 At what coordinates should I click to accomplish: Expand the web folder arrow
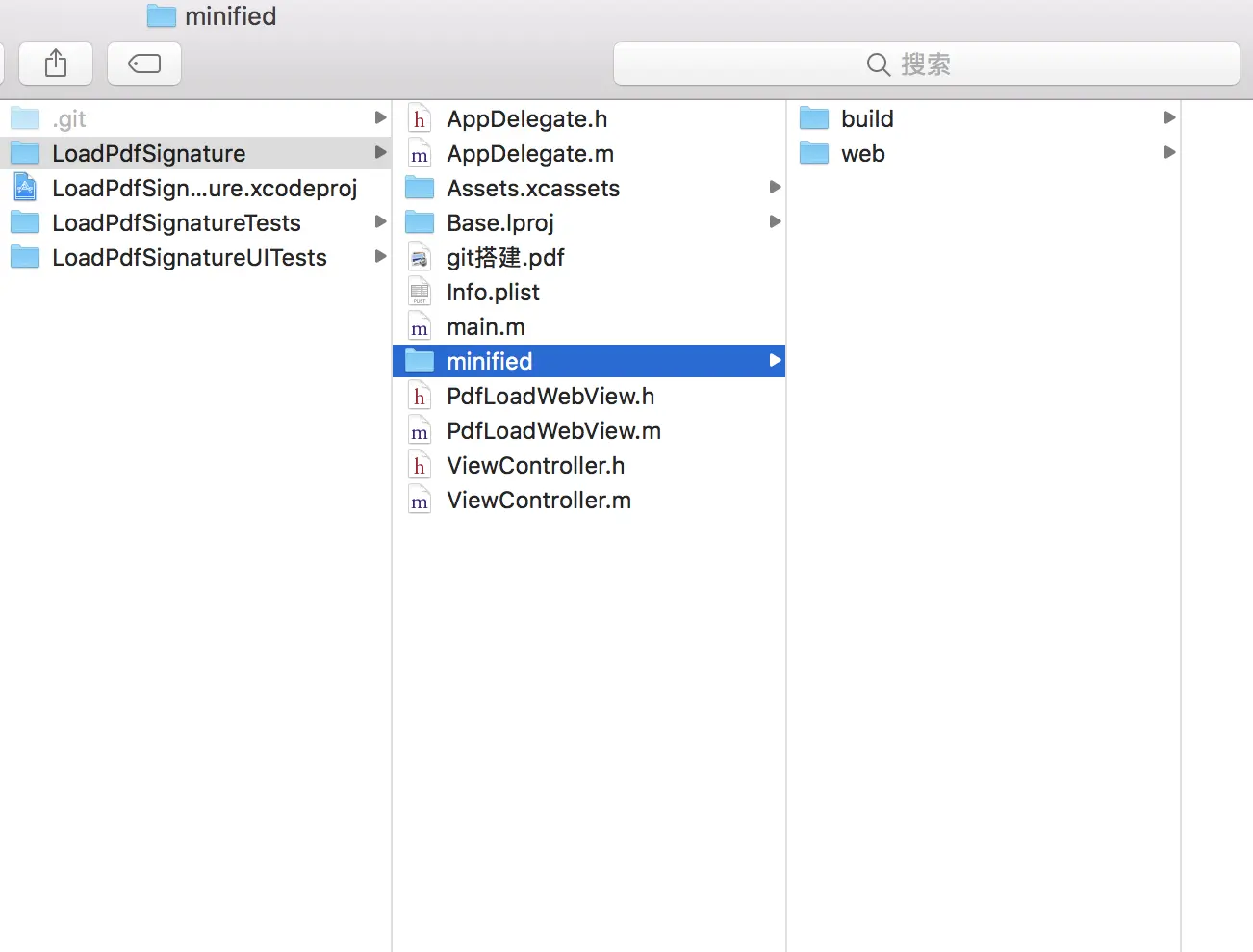1169,152
